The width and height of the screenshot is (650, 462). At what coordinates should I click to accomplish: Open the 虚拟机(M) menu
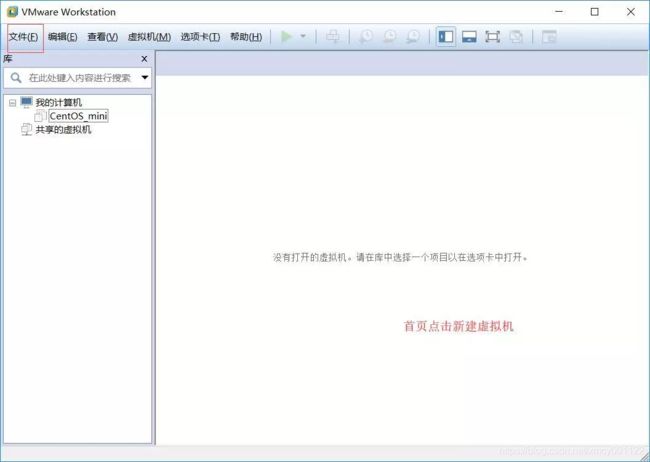pos(149,37)
